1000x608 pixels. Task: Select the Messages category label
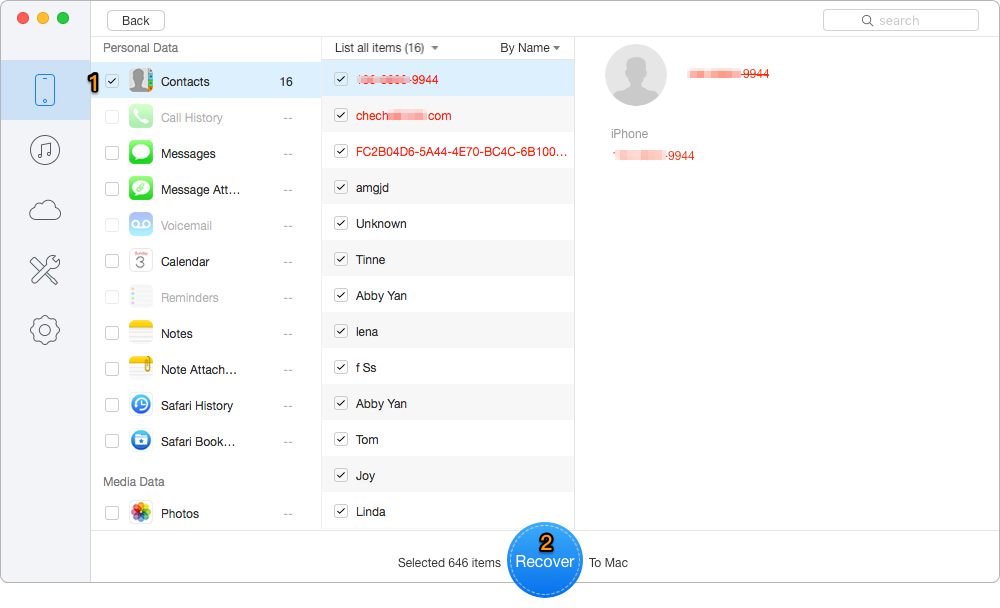188,154
